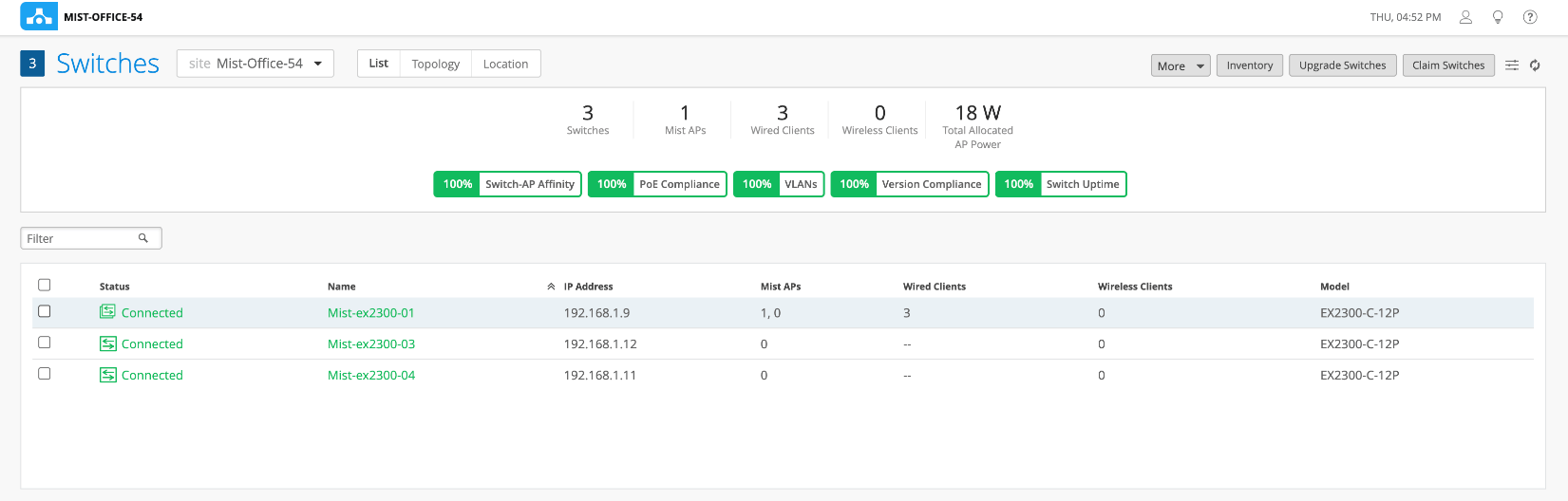Click Connected status of Mist-ex2300-01

tap(152, 313)
